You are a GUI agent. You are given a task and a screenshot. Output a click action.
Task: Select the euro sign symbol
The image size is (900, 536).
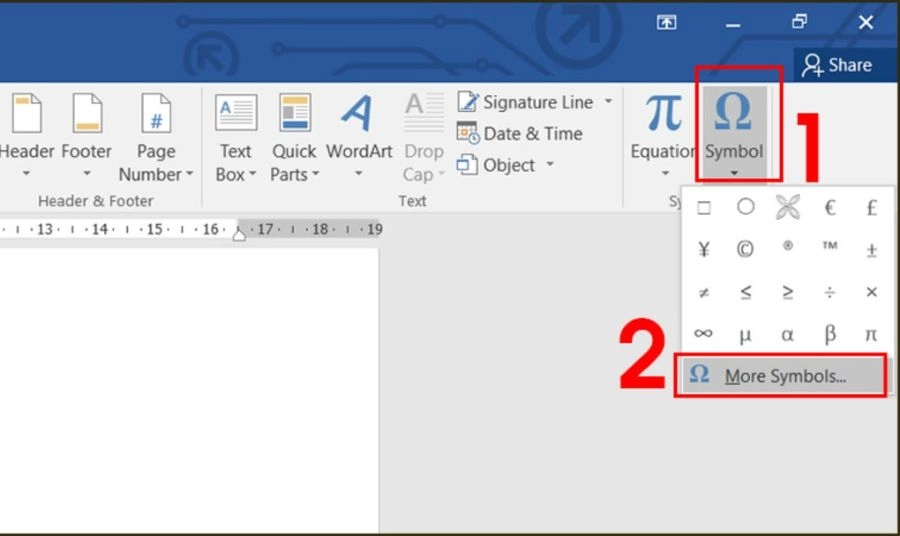(x=829, y=208)
